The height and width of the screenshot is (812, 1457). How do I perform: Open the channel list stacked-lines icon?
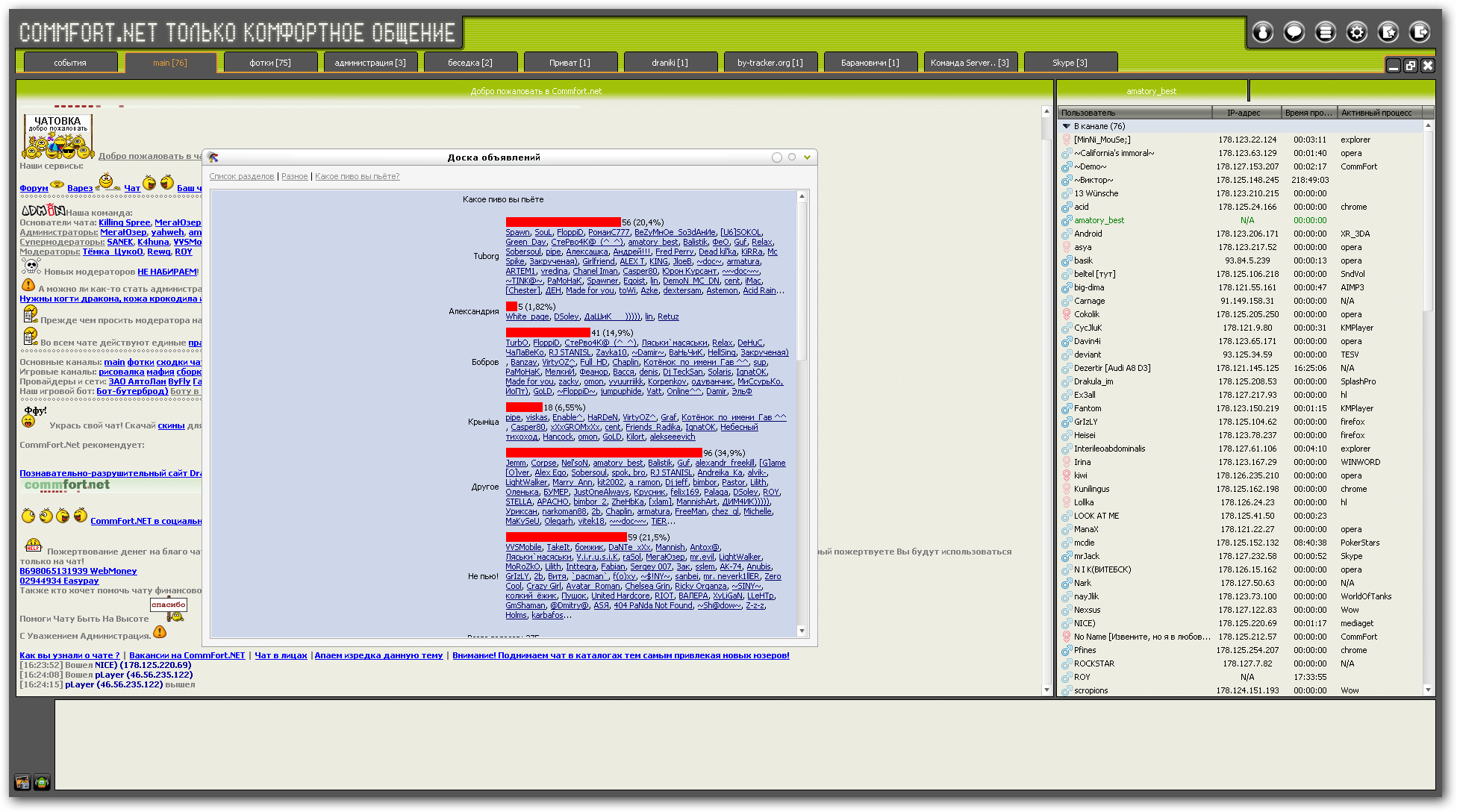tap(1325, 32)
